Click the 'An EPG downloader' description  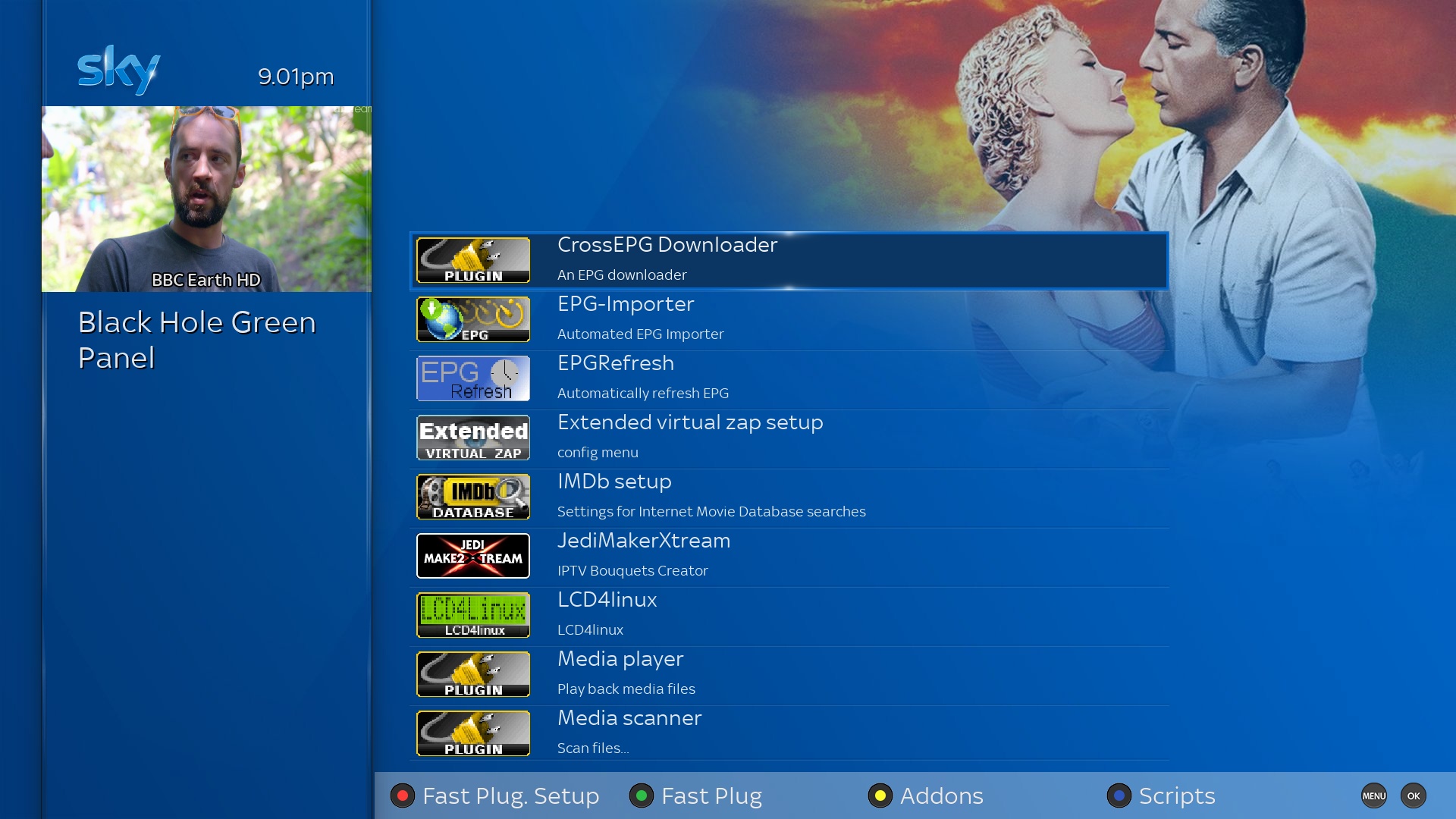622,275
